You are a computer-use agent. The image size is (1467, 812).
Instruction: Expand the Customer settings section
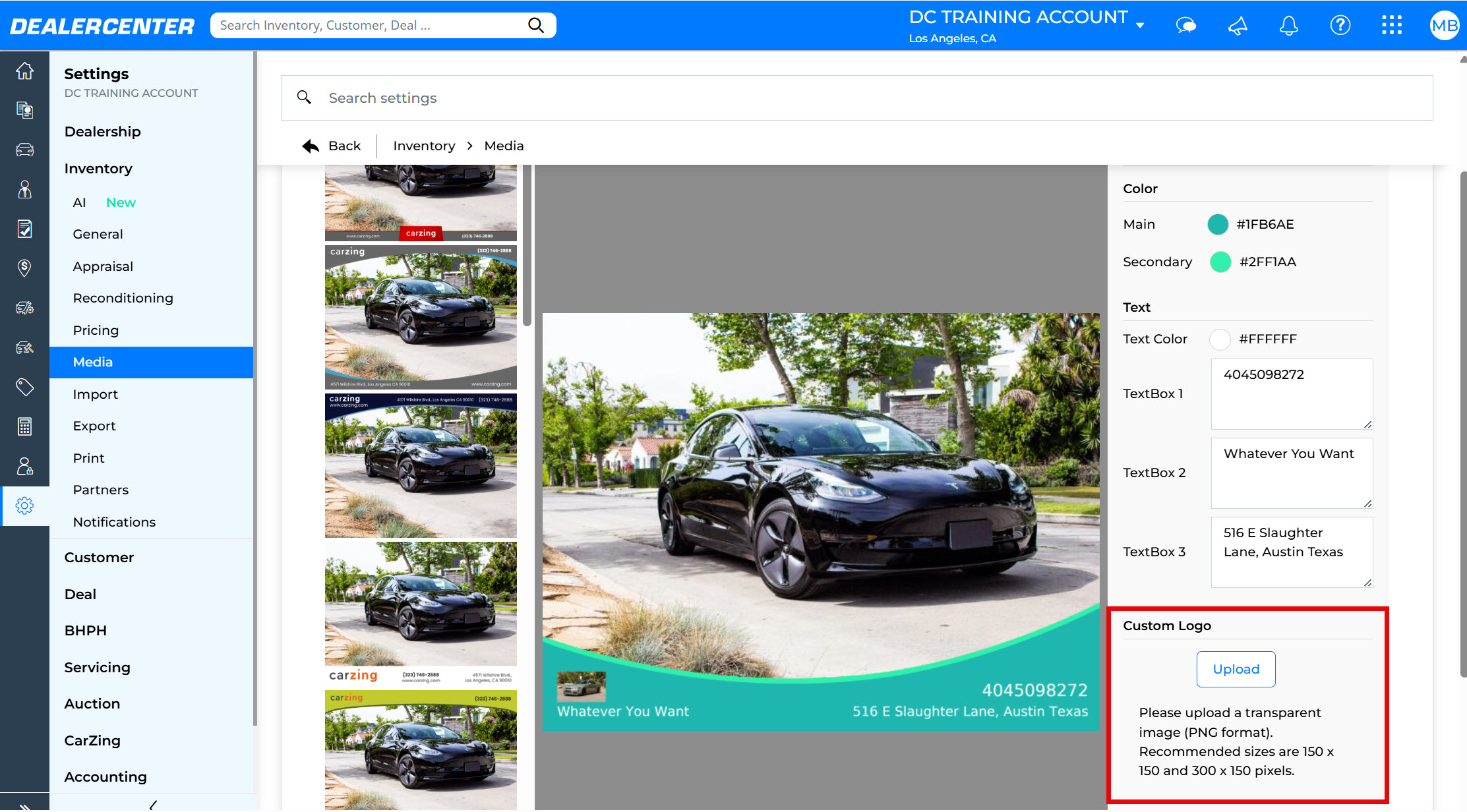[99, 557]
